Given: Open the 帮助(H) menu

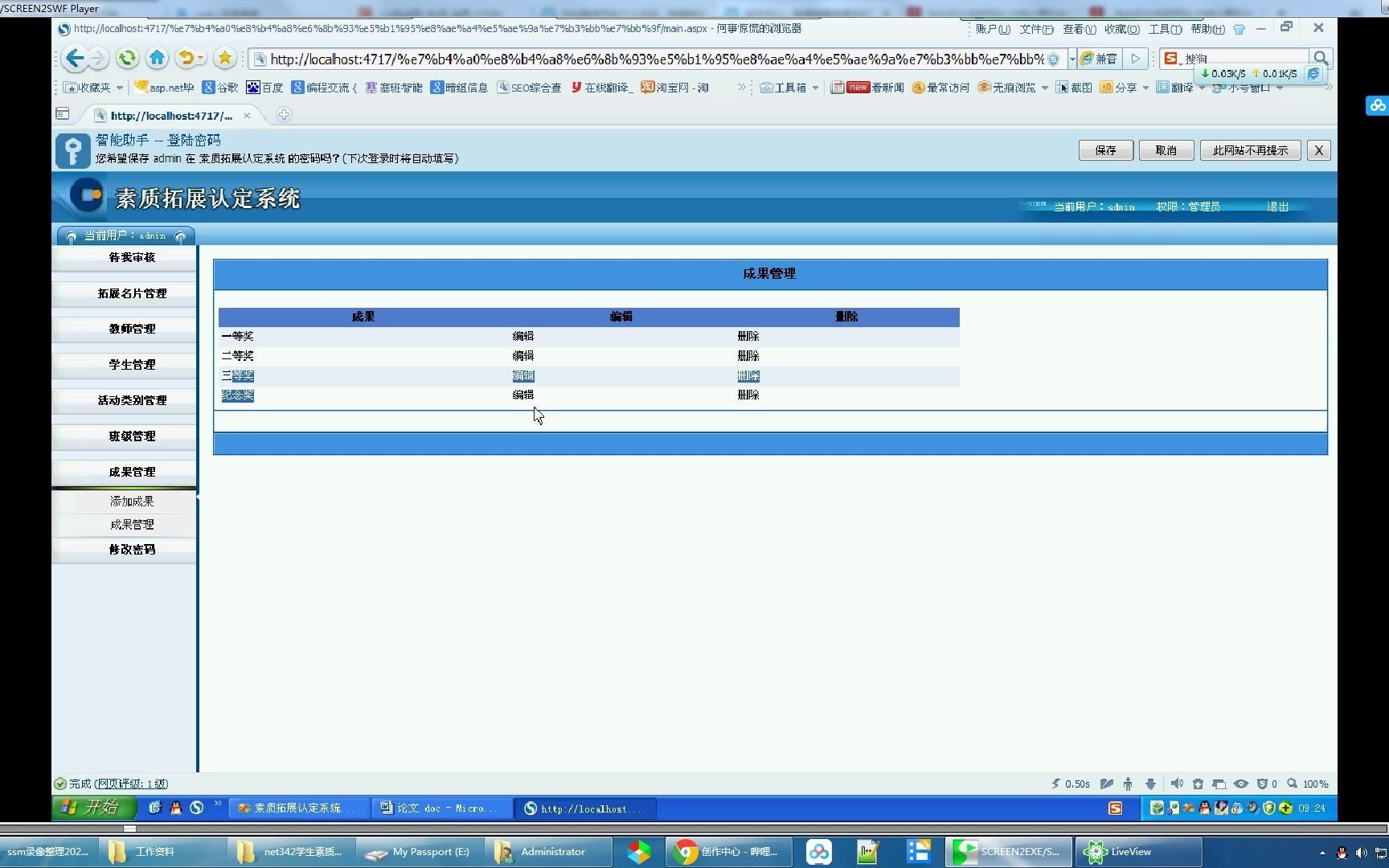Looking at the screenshot, I should pos(1207,29).
